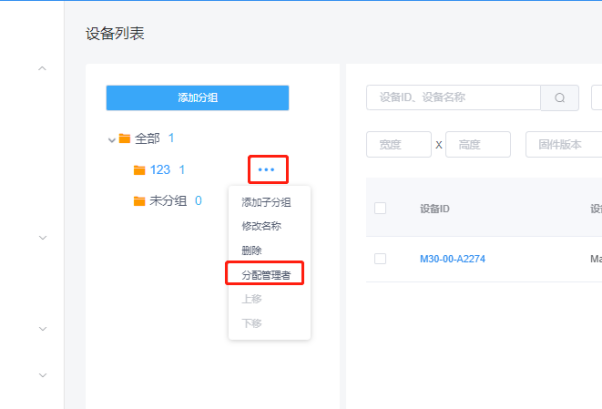This screenshot has width=602, height=409.
Task: Click the folder icon of group 123
Action: pyautogui.click(x=140, y=170)
